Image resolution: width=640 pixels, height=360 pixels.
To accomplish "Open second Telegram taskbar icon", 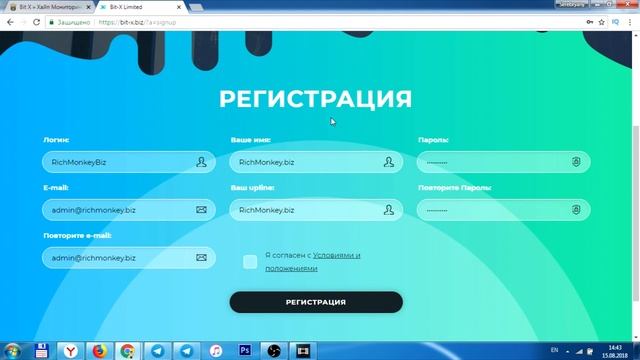I will pos(187,351).
